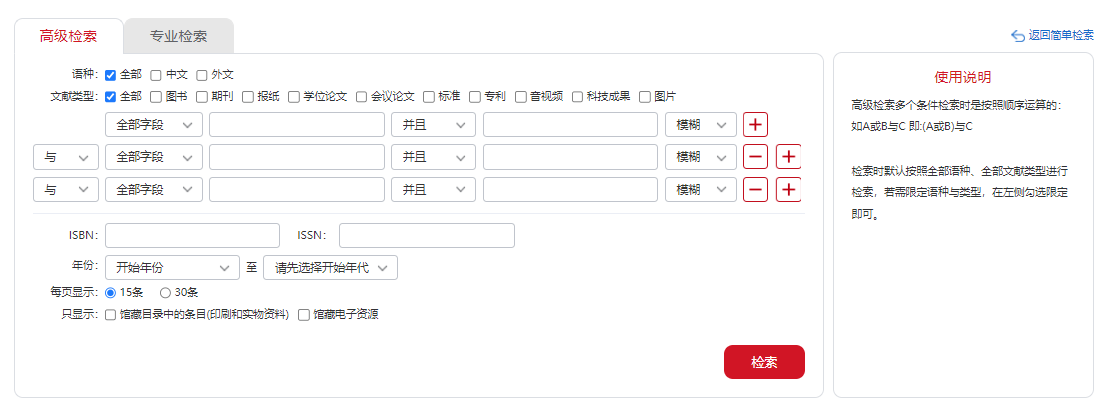Click the plus icon on first search row

coord(755,124)
